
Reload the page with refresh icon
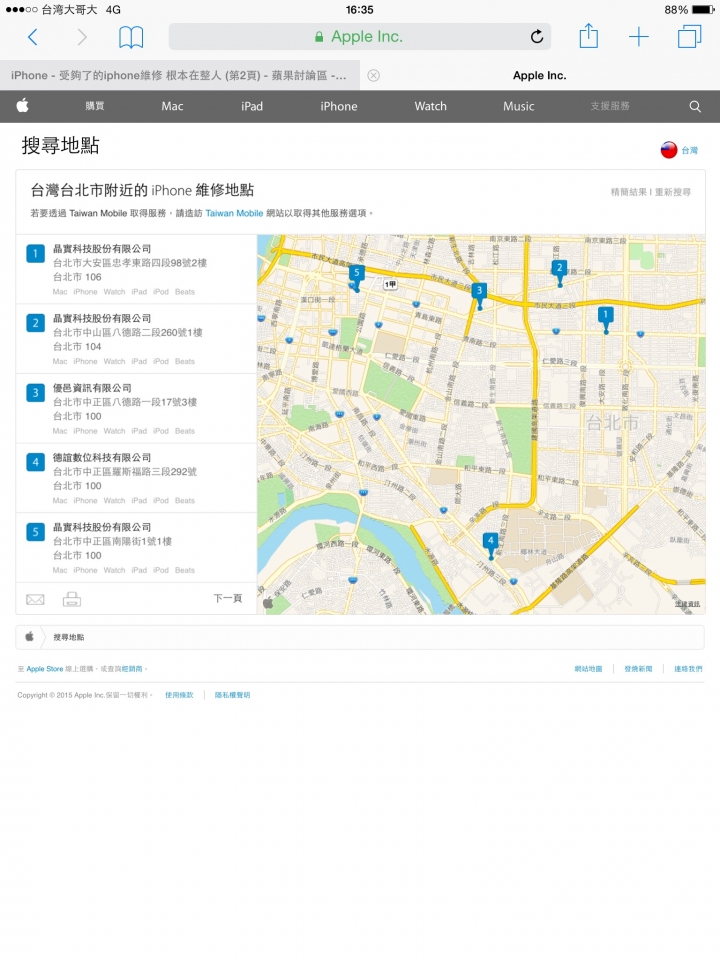pyautogui.click(x=537, y=37)
